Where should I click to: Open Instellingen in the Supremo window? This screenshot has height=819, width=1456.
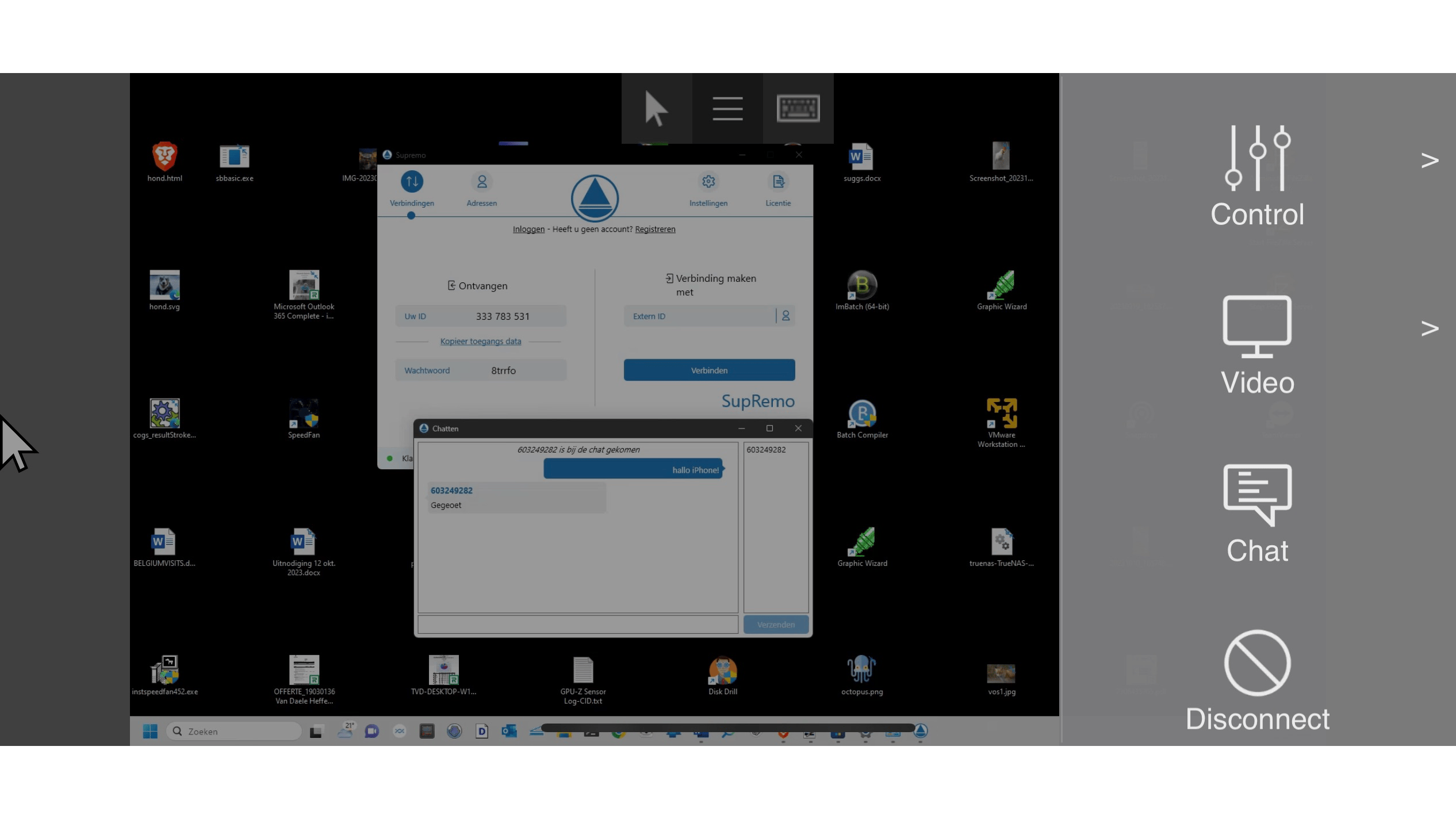click(x=708, y=190)
